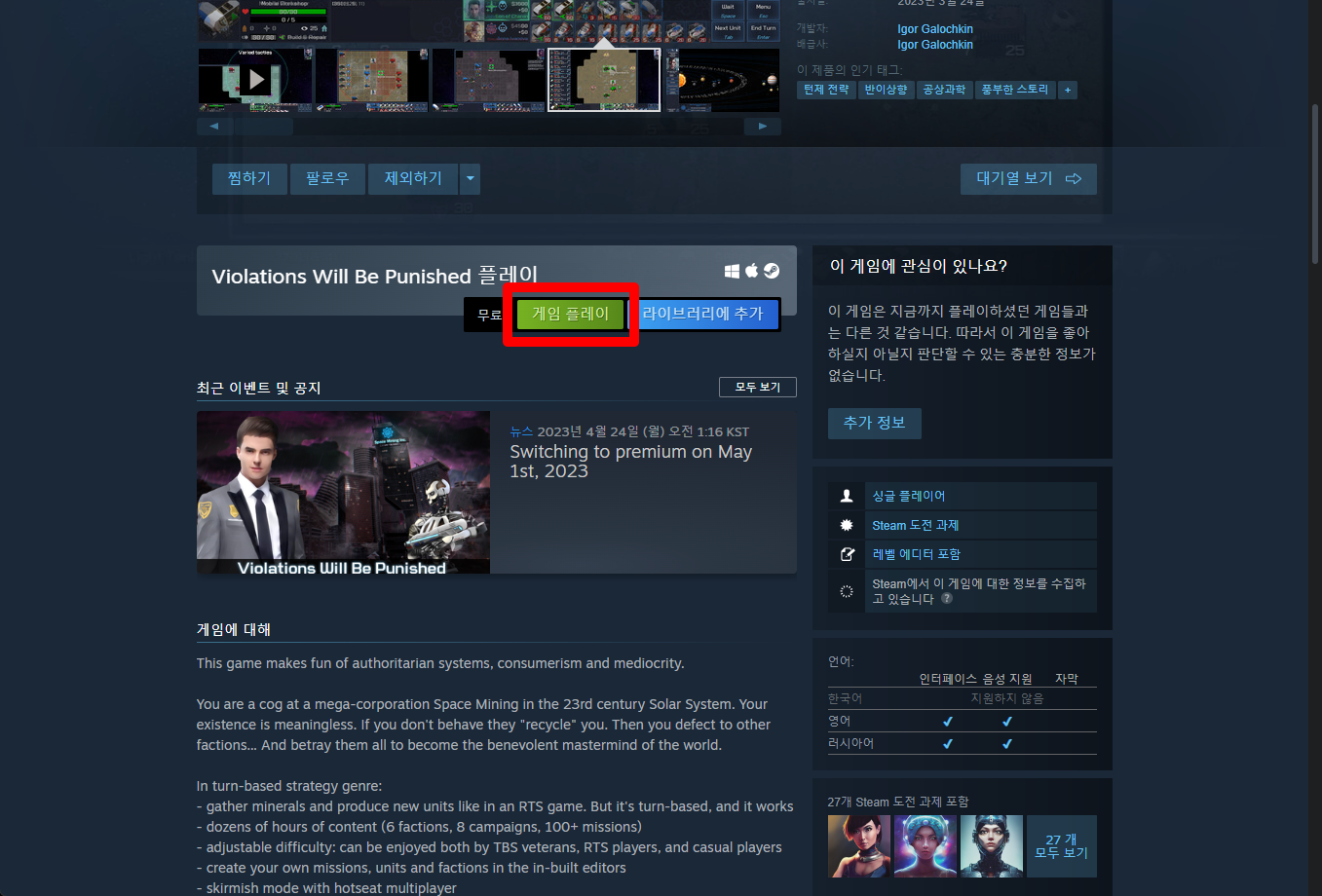Open the first achievement portrait icon
1322x896 pixels.
tap(859, 846)
